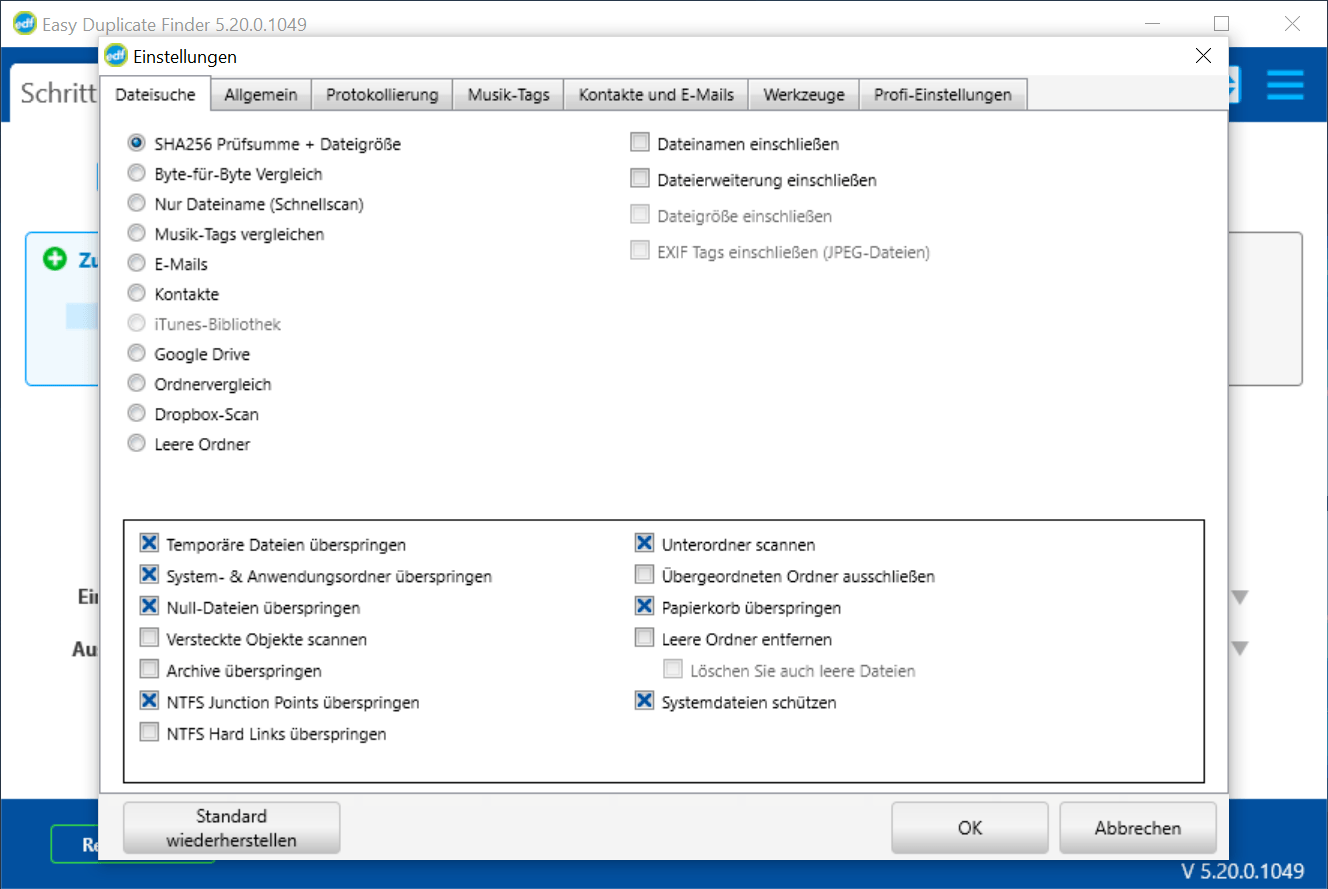Uncheck Null-Dateien überspringen
This screenshot has height=889, width=1328.
[x=149, y=606]
